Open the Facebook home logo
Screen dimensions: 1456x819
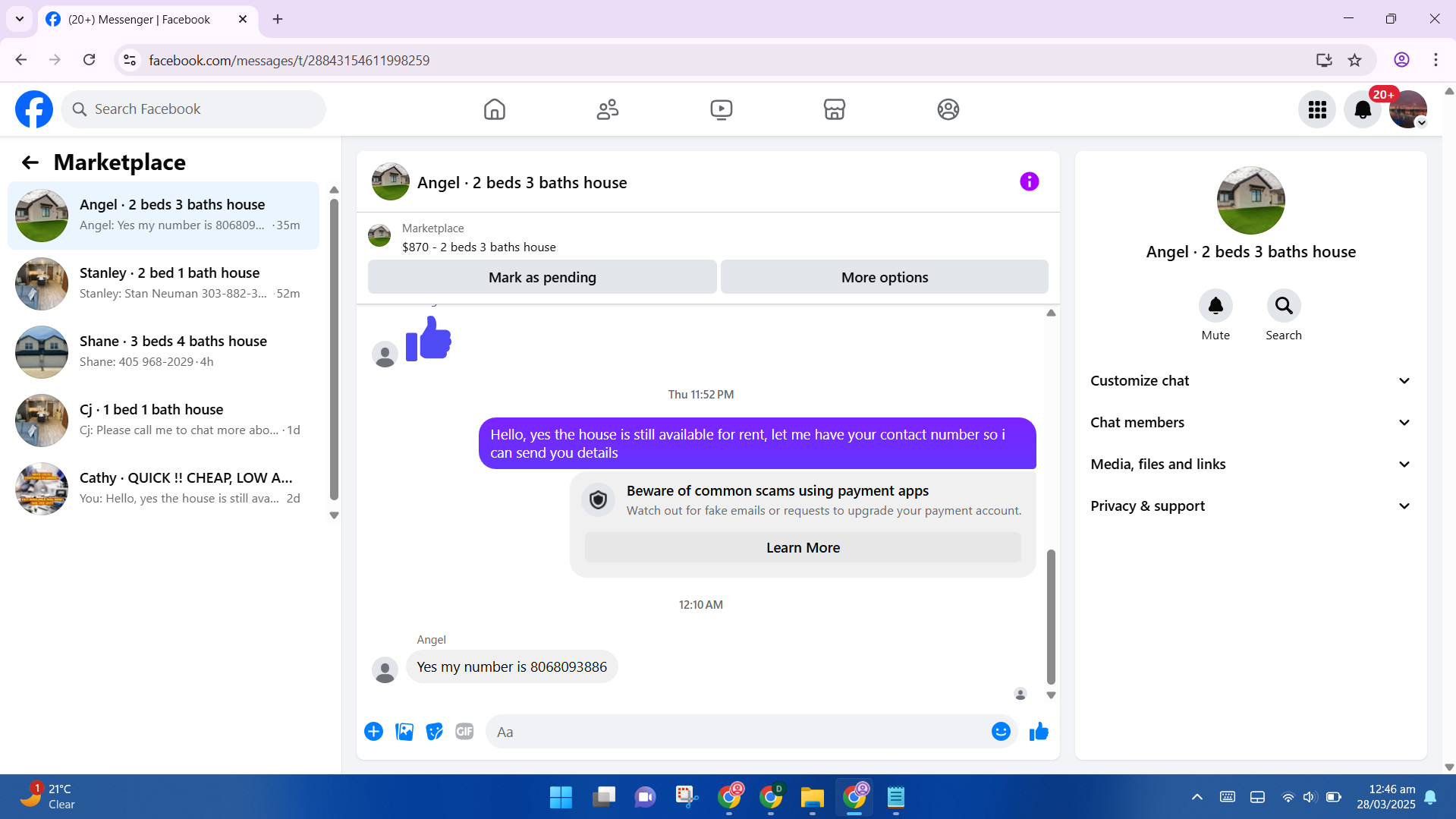point(34,109)
